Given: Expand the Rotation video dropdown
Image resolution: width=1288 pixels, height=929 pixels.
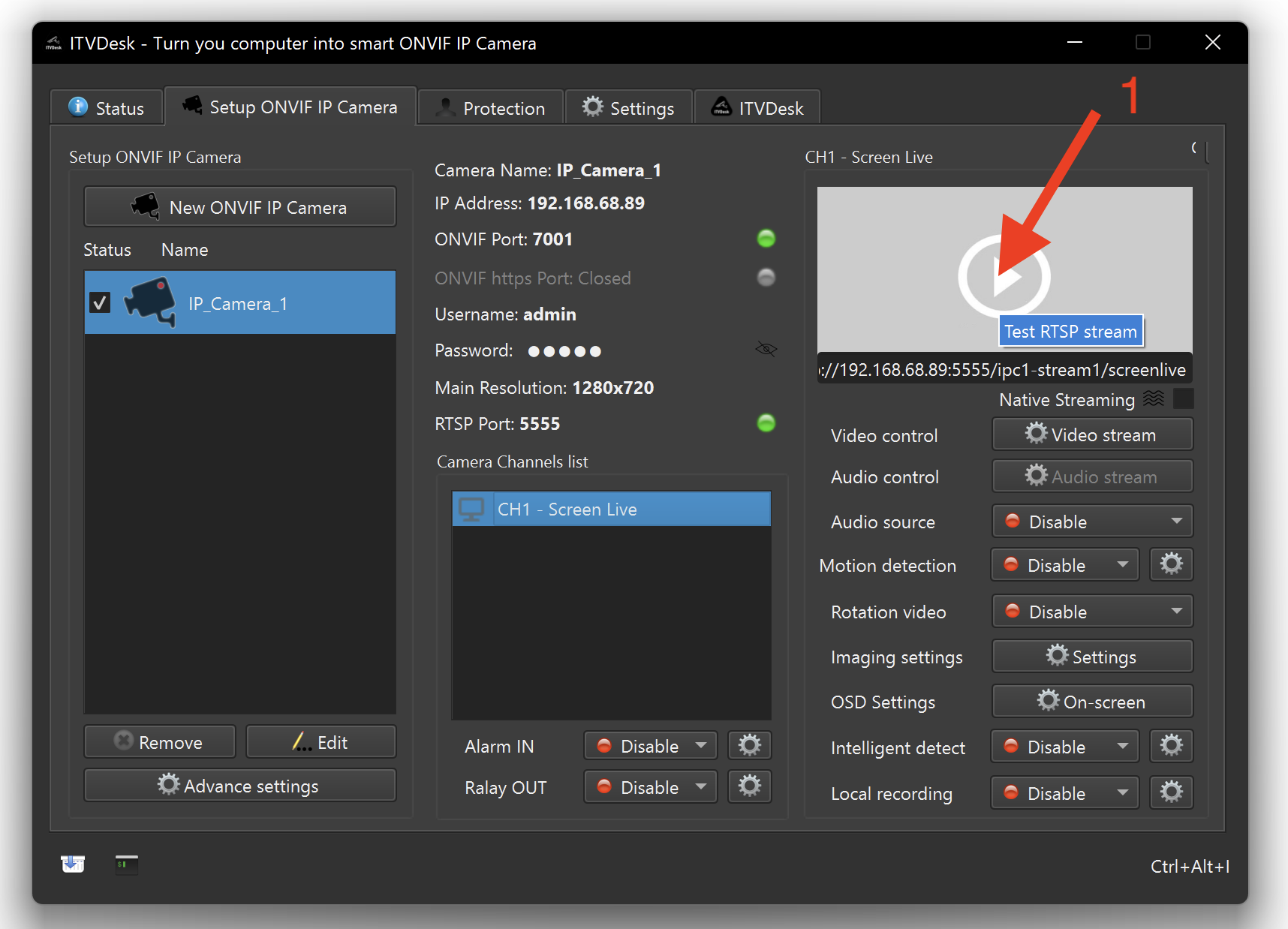Looking at the screenshot, I should click(1093, 612).
